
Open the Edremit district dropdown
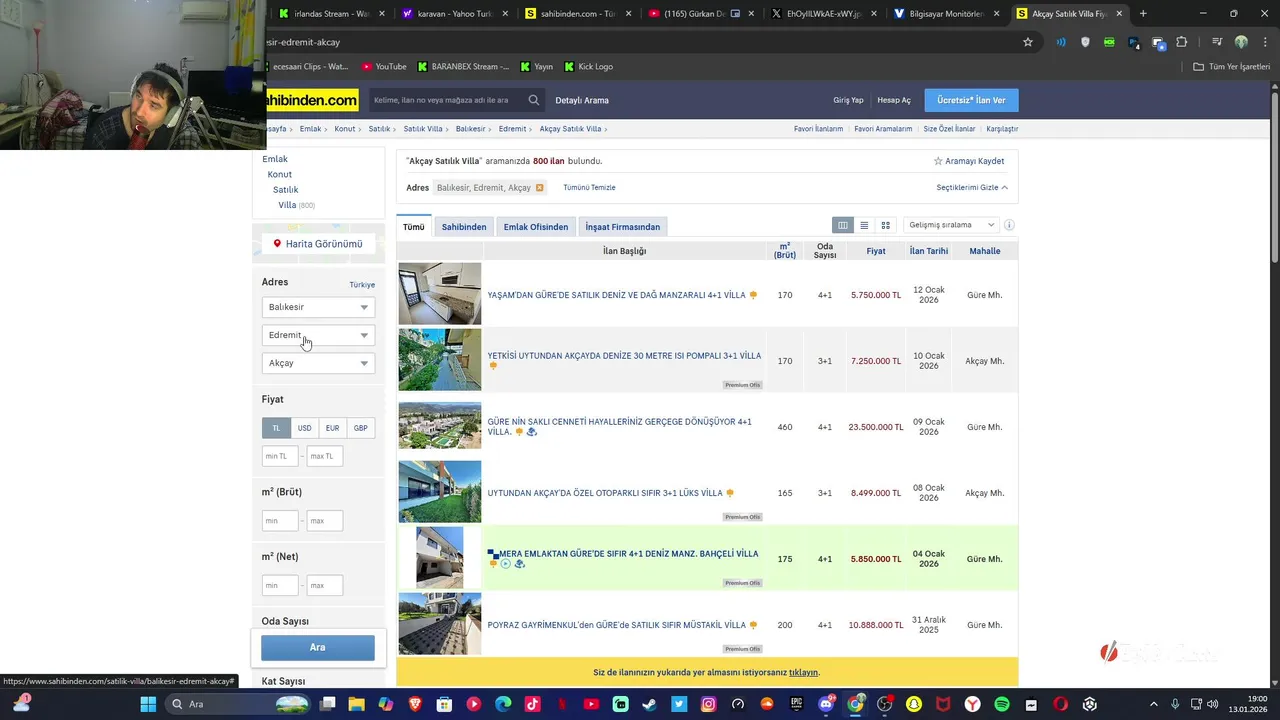pos(318,335)
